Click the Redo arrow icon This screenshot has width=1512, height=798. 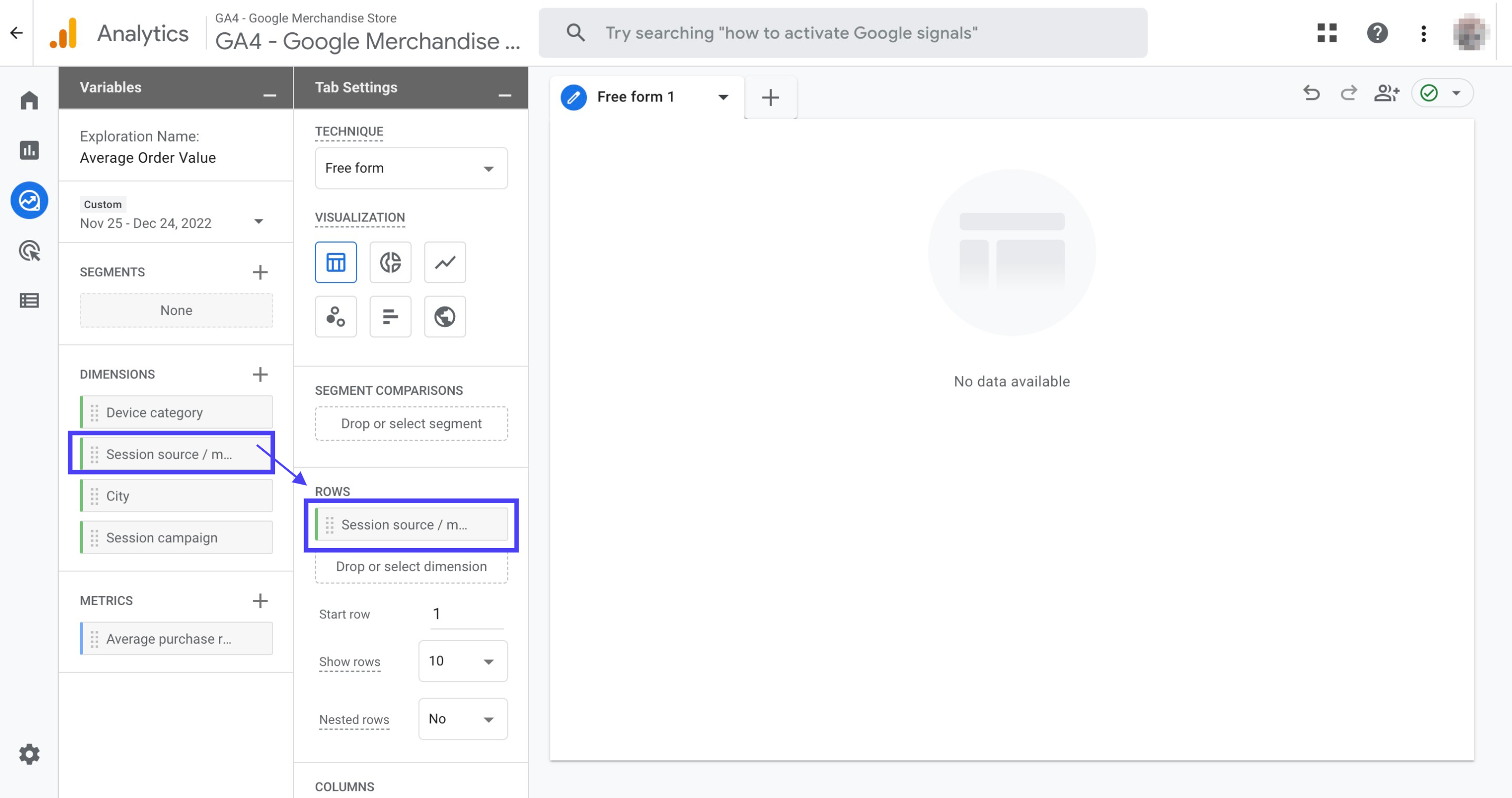pyautogui.click(x=1349, y=92)
